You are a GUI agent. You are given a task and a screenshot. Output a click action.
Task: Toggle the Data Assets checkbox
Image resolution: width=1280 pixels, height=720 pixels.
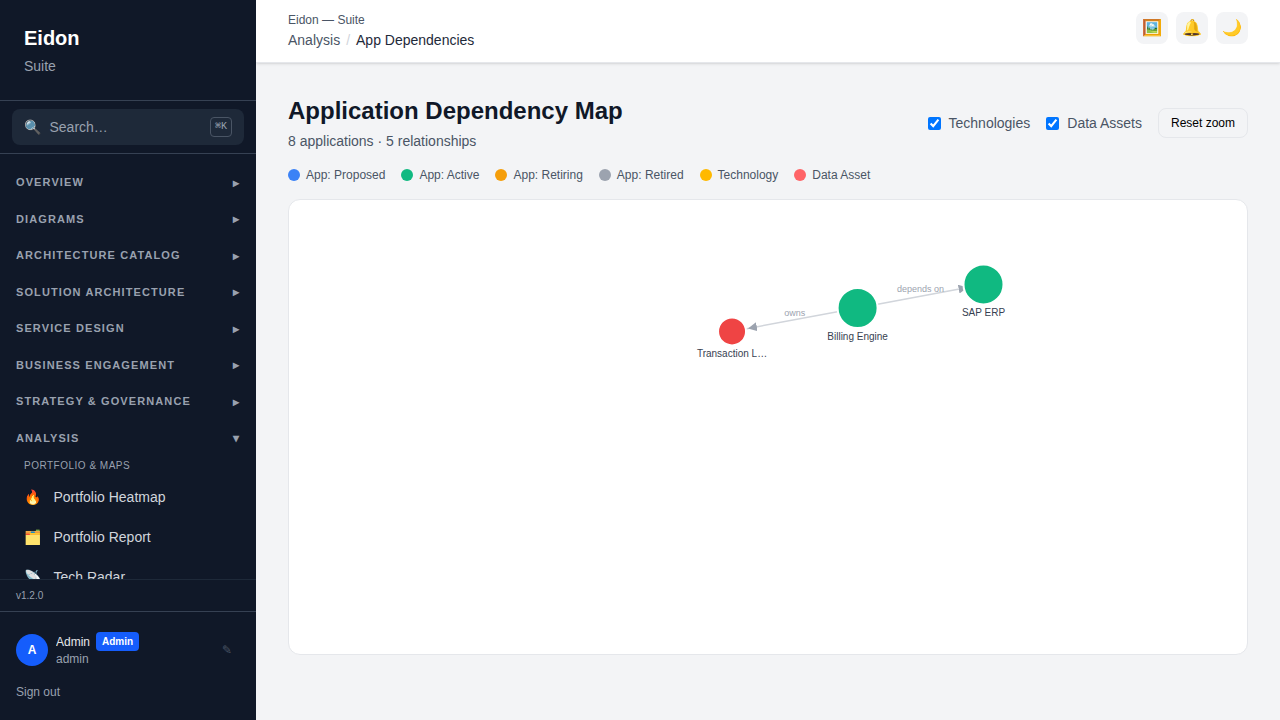[1052, 123]
